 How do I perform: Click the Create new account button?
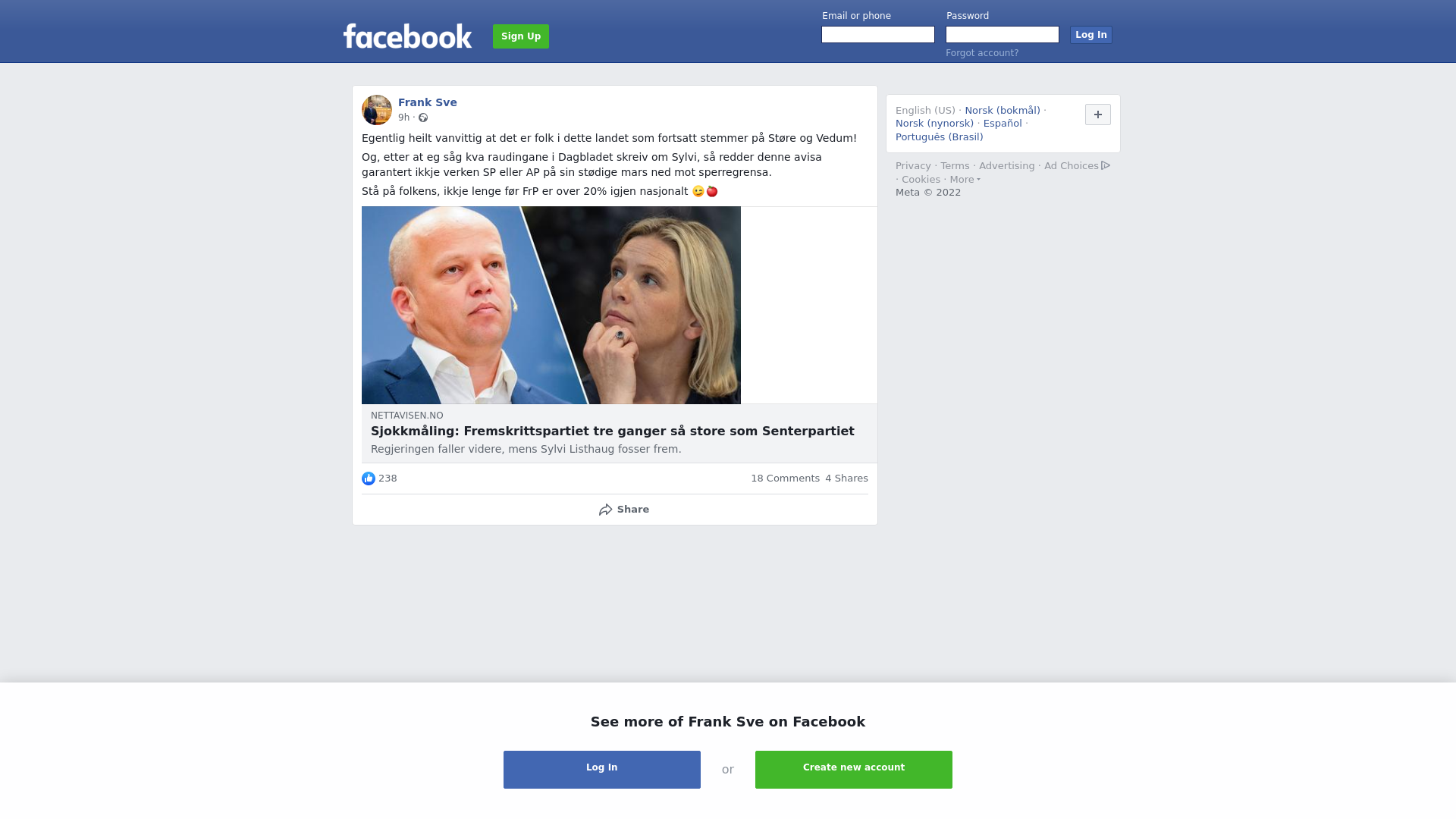pos(854,770)
